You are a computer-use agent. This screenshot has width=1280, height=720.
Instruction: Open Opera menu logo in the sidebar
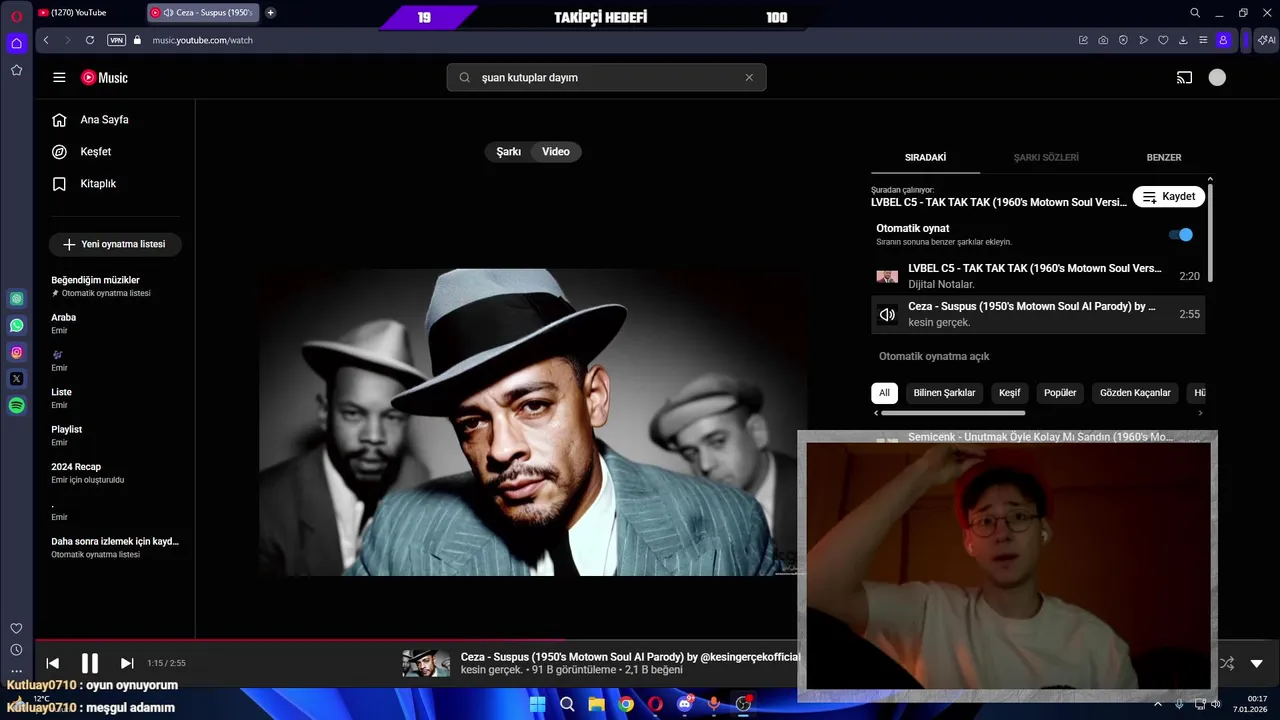(16, 15)
